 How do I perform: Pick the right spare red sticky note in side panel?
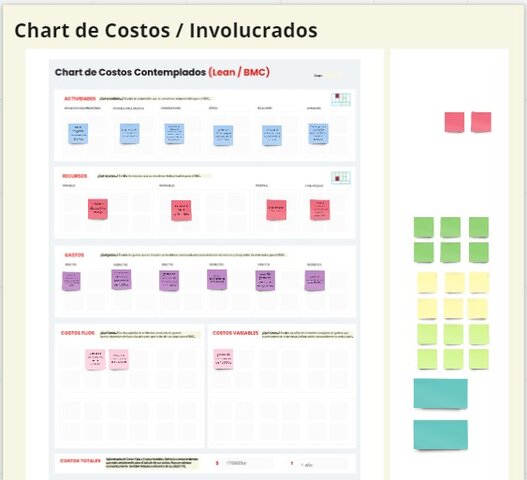pyautogui.click(x=481, y=122)
